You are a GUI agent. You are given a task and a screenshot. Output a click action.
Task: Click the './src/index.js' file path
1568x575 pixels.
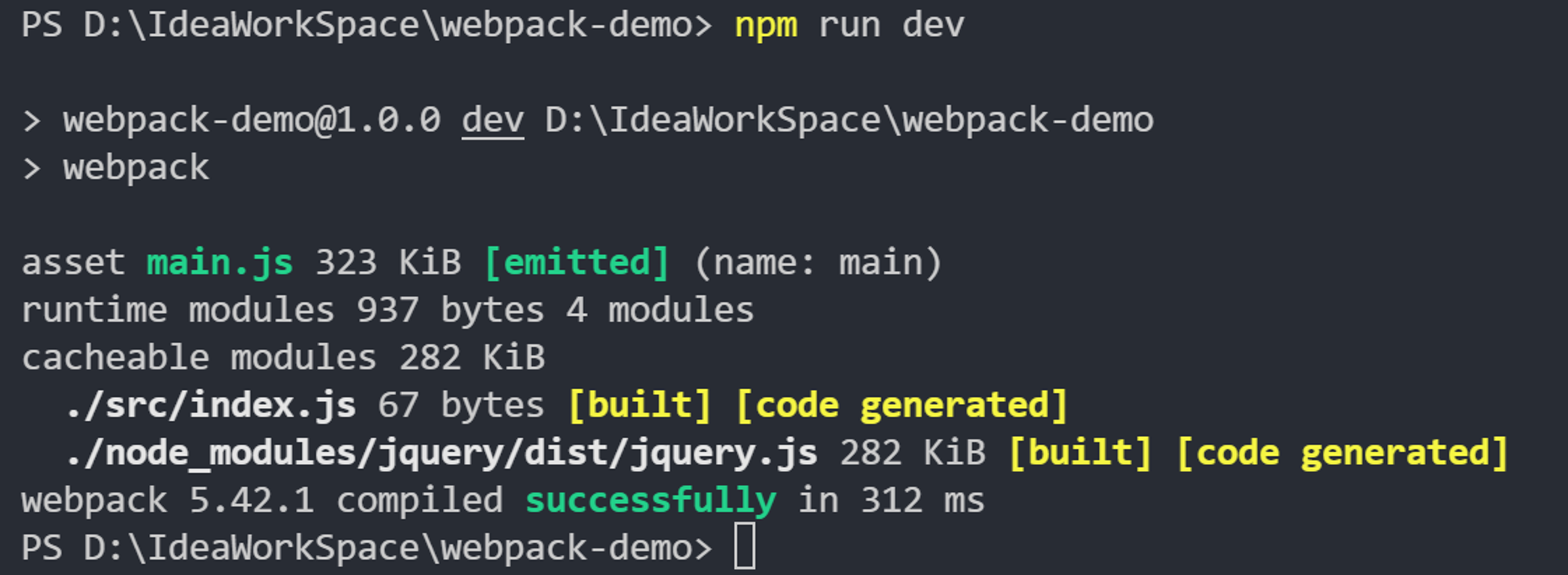210,406
